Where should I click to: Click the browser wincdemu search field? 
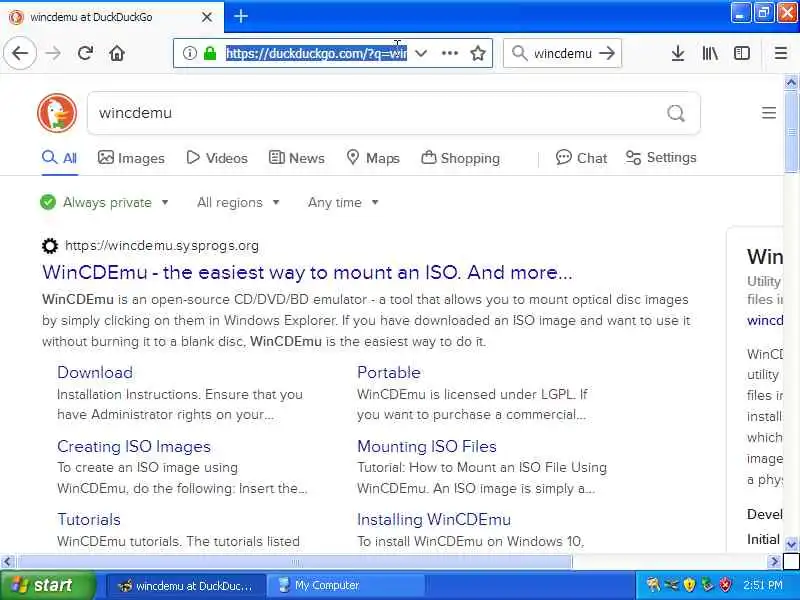click(x=563, y=53)
